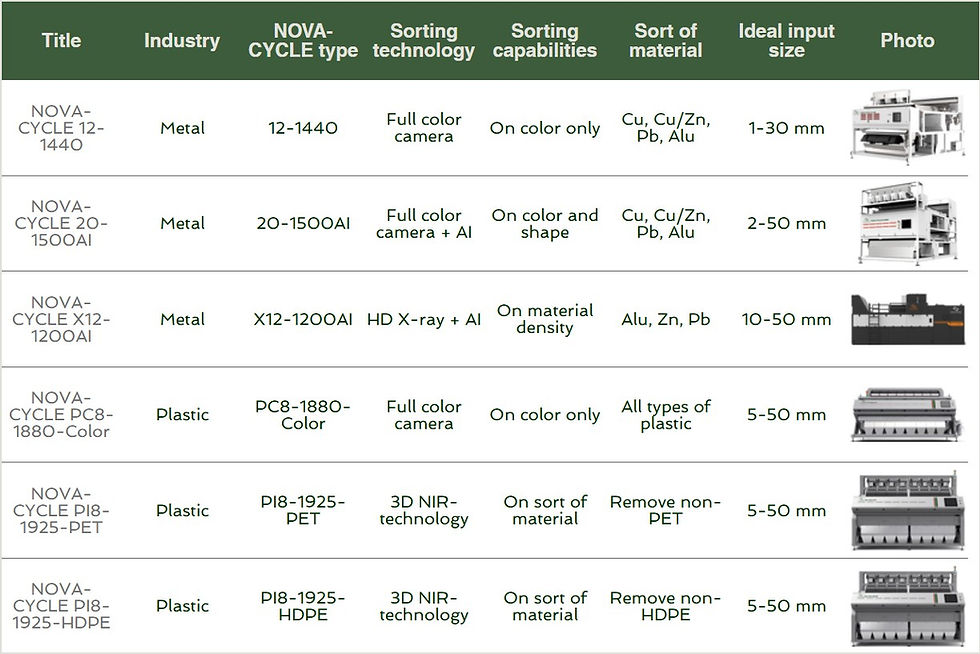Viewport: 980px width, 654px height.
Task: Click the Sorting capabilities header
Action: 544,41
